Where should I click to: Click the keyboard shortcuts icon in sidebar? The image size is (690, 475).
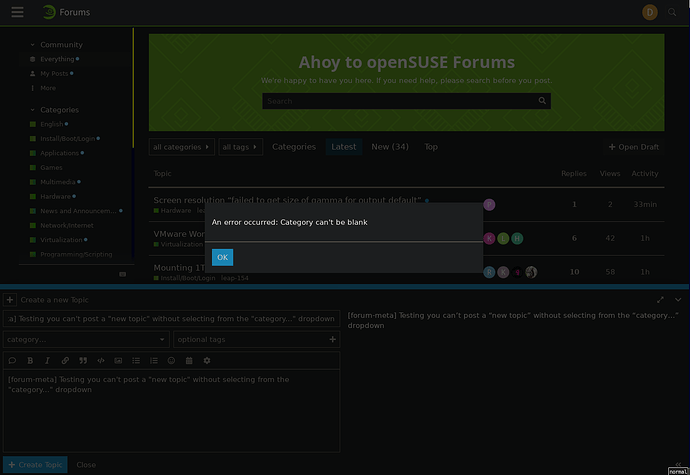point(122,274)
